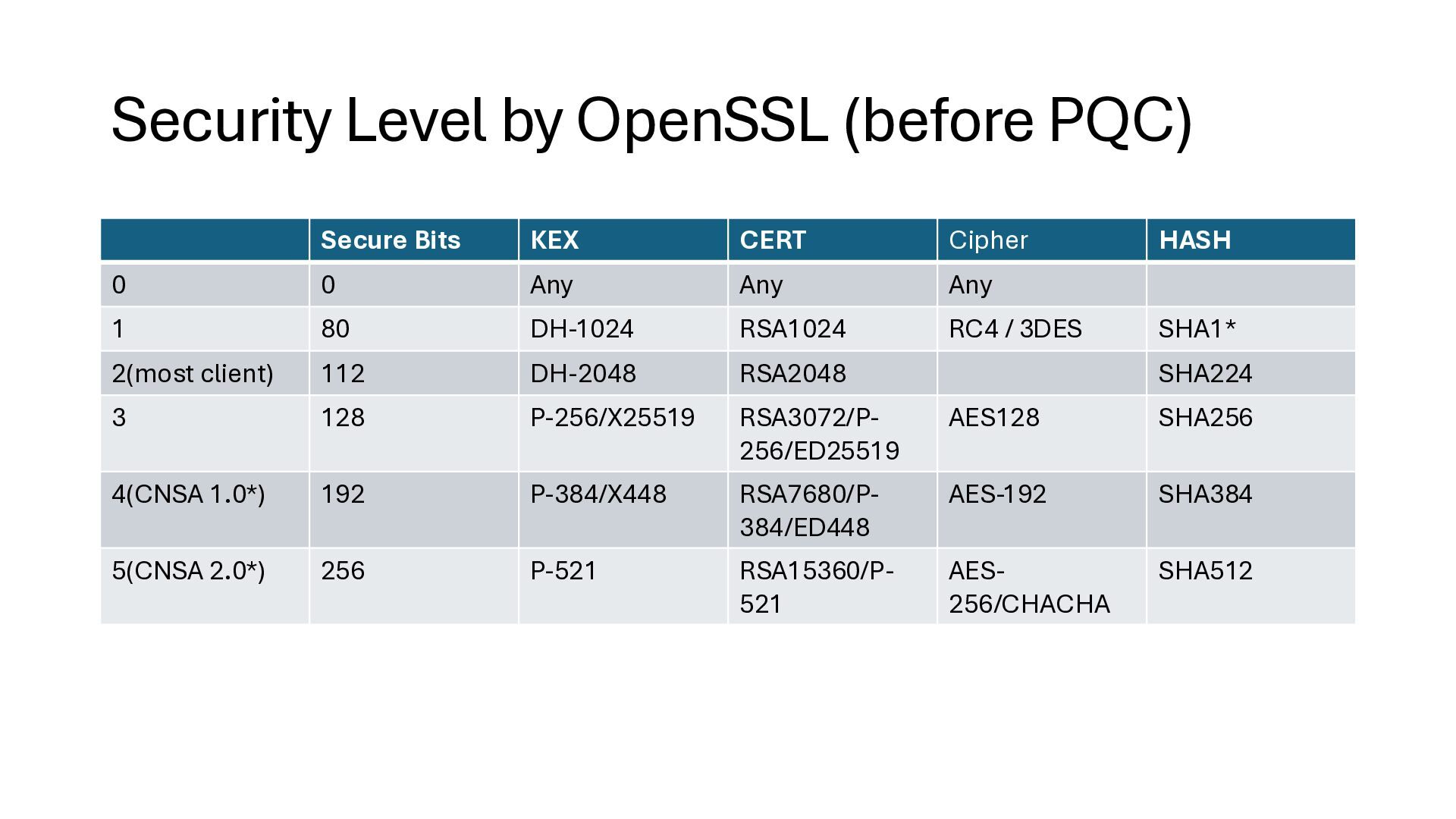Click the 112 secure bits cell
This screenshot has width=1456, height=819.
click(343, 374)
